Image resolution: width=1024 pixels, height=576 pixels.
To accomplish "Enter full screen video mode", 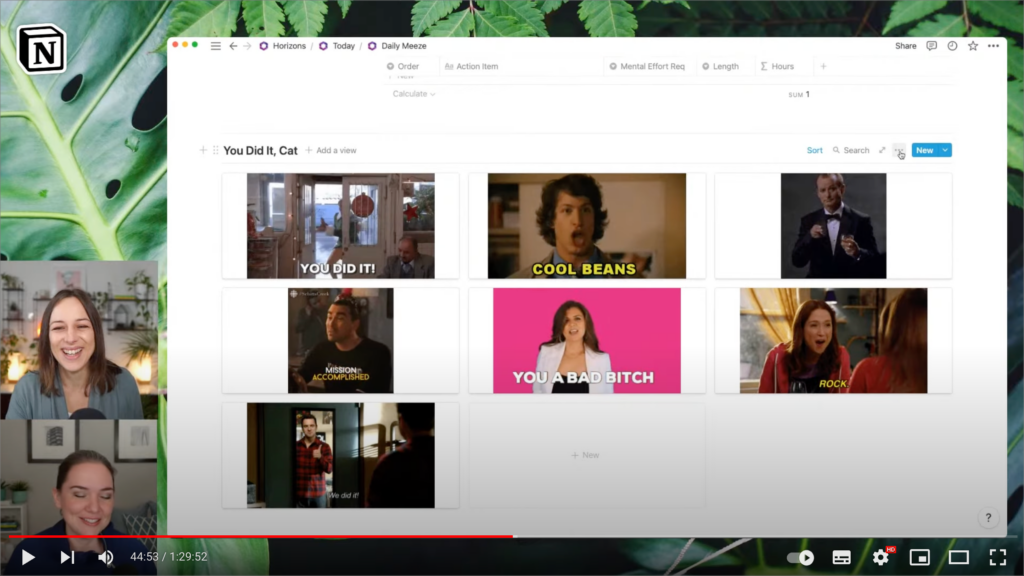I will coord(998,557).
